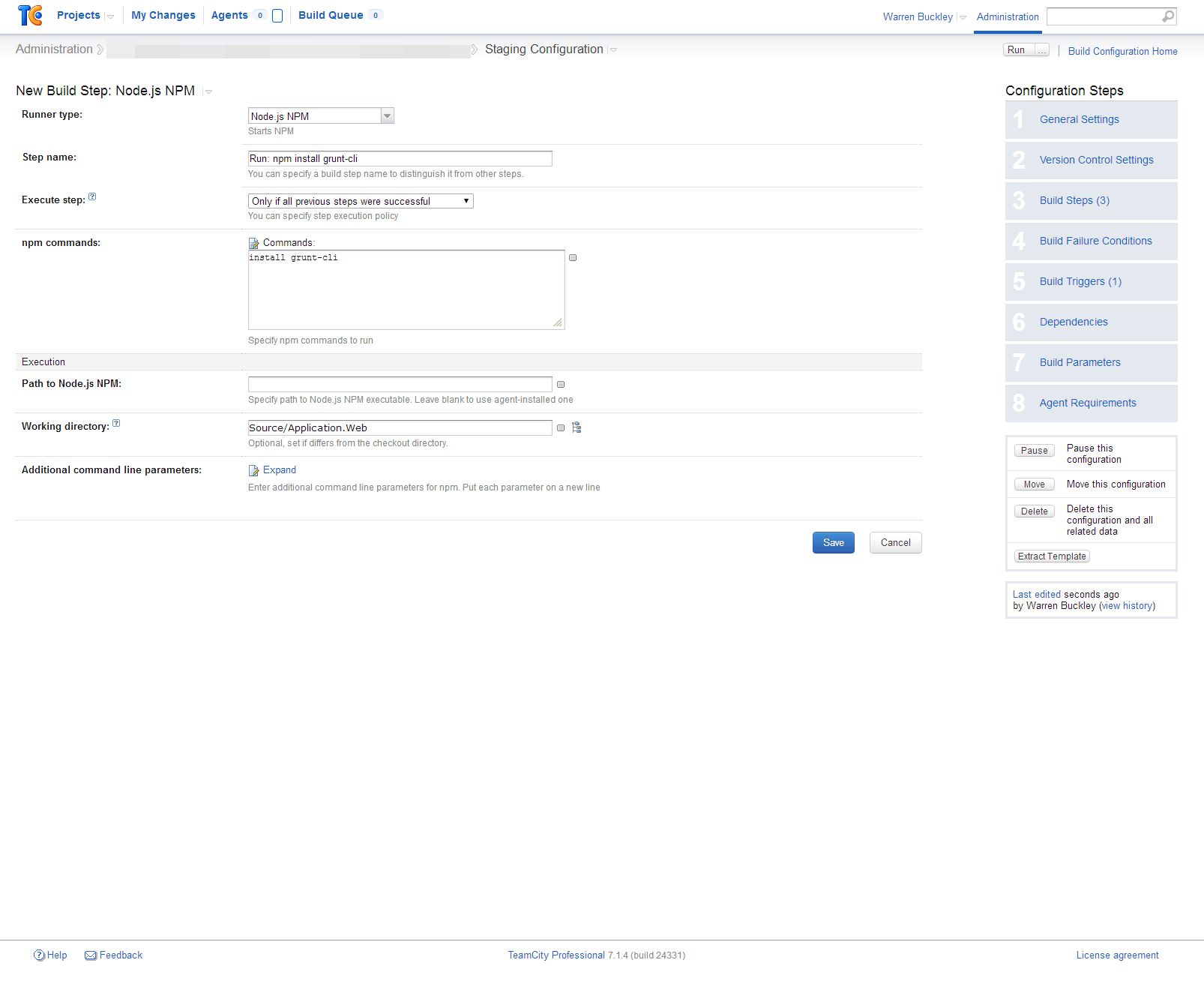Save the new build step
1204x1002 pixels.
coord(833,542)
